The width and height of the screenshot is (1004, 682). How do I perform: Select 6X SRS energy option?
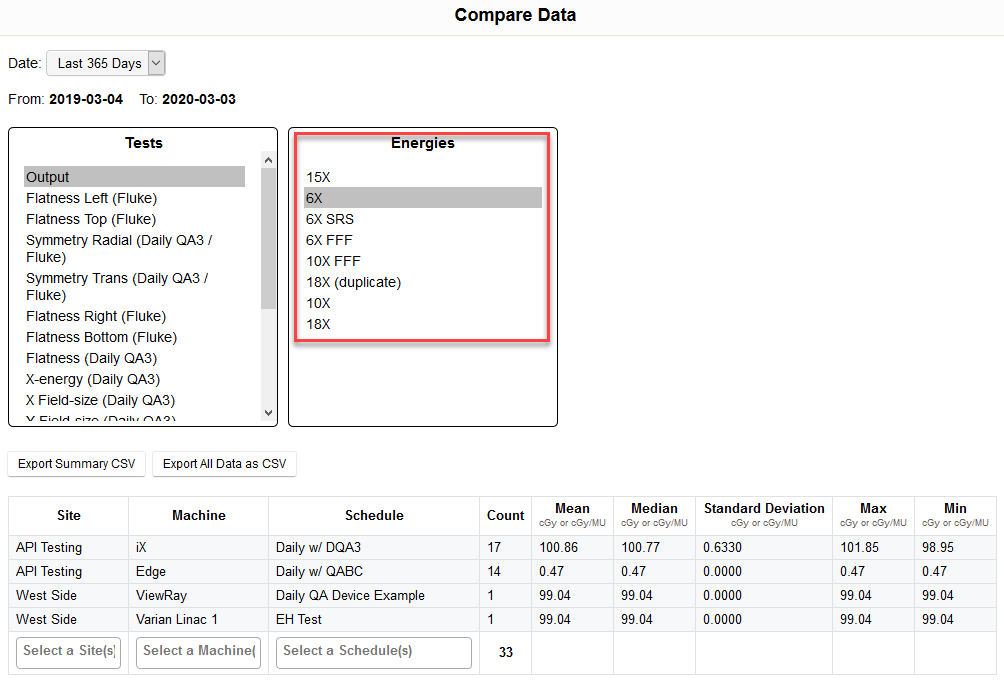point(330,219)
